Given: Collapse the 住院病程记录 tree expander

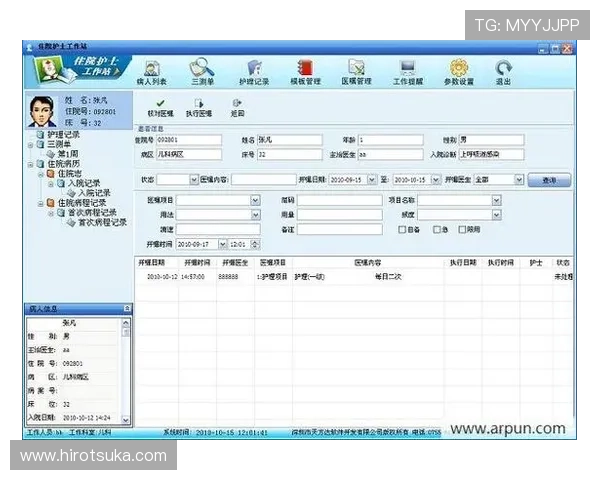Looking at the screenshot, I should point(41,203).
